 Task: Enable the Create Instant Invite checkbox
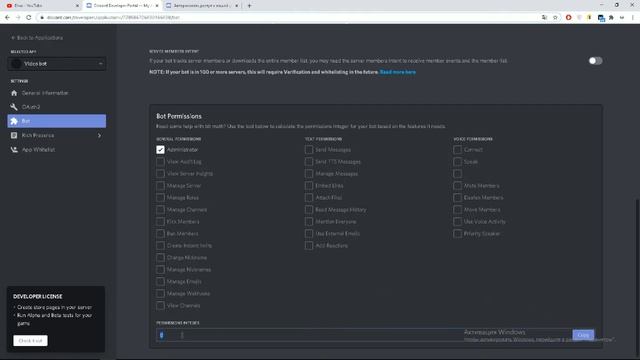click(x=160, y=246)
